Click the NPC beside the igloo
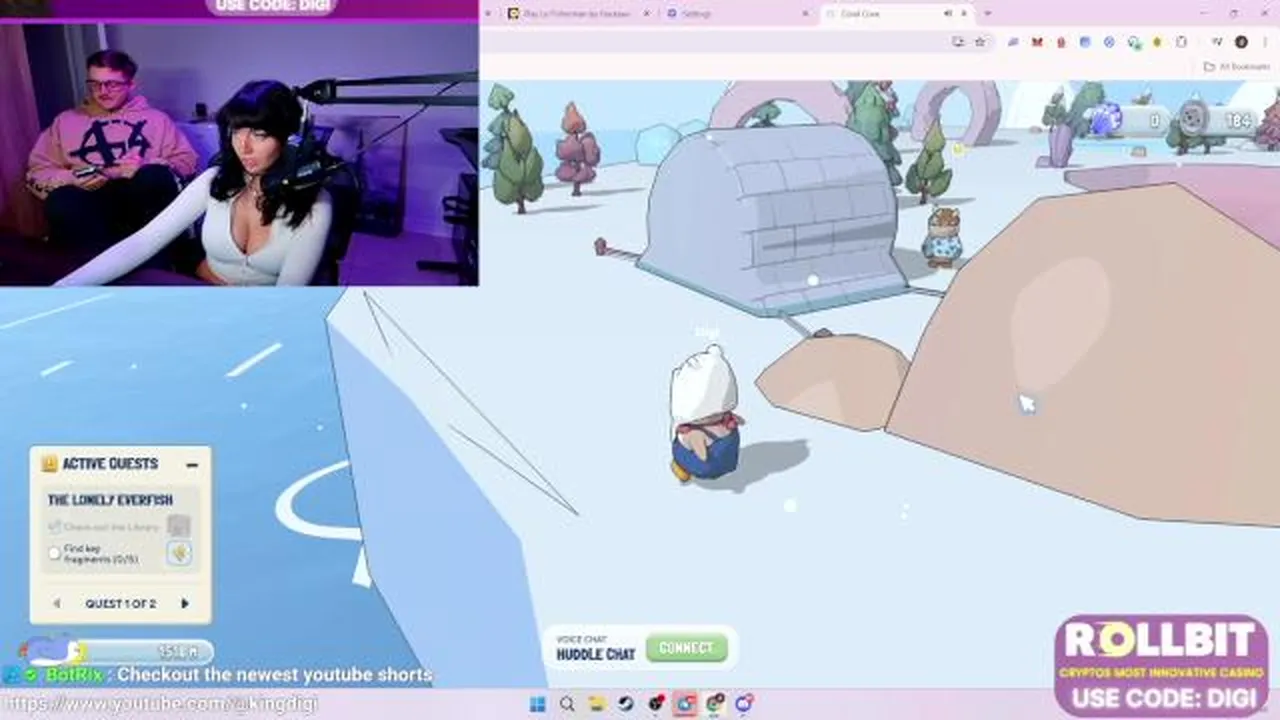This screenshot has height=720, width=1280. (x=942, y=237)
